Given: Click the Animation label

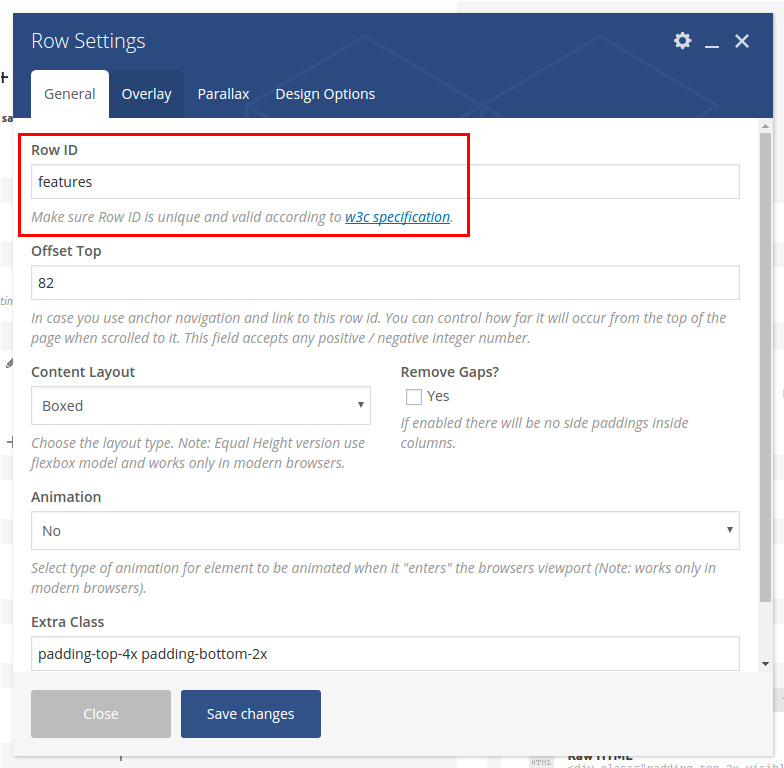Looking at the screenshot, I should tap(66, 497).
